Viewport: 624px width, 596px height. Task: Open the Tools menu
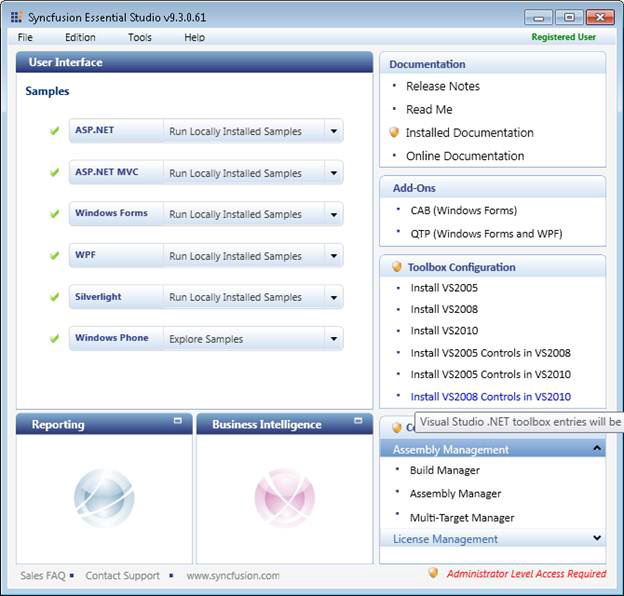coord(140,37)
